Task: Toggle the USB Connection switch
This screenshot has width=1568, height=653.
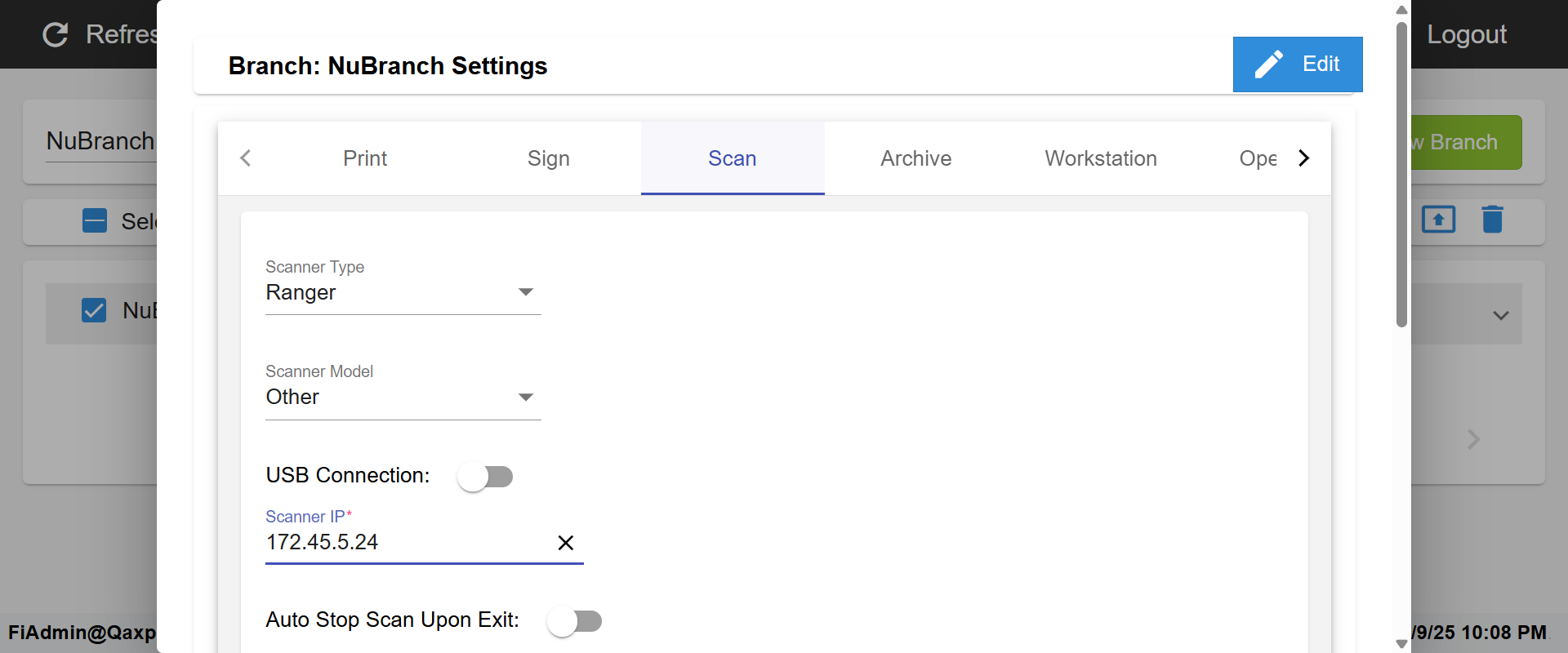Action: point(485,477)
